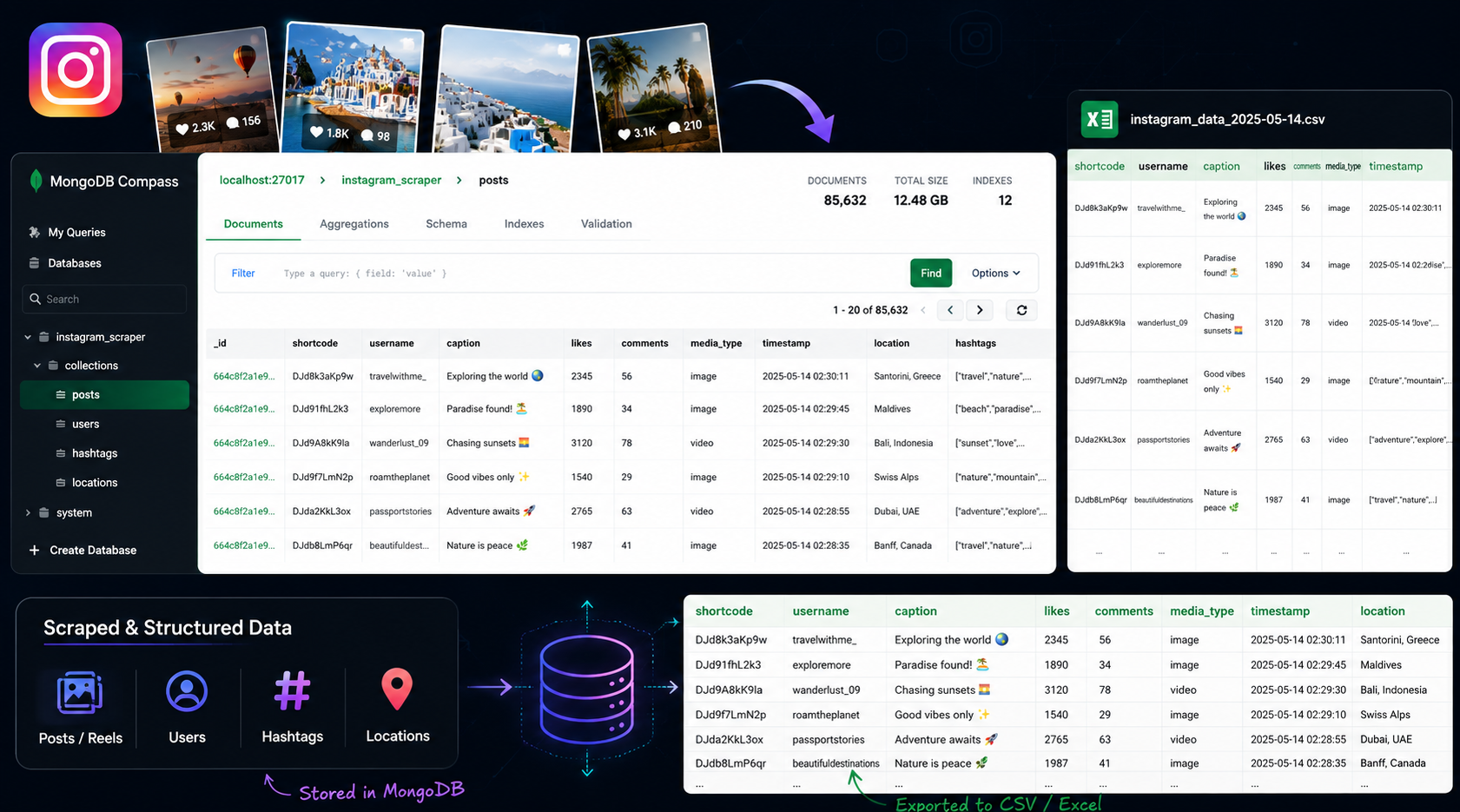Viewport: 1460px width, 812px height.
Task: Click the localhost:27017 breadcrumb link
Action: (262, 180)
